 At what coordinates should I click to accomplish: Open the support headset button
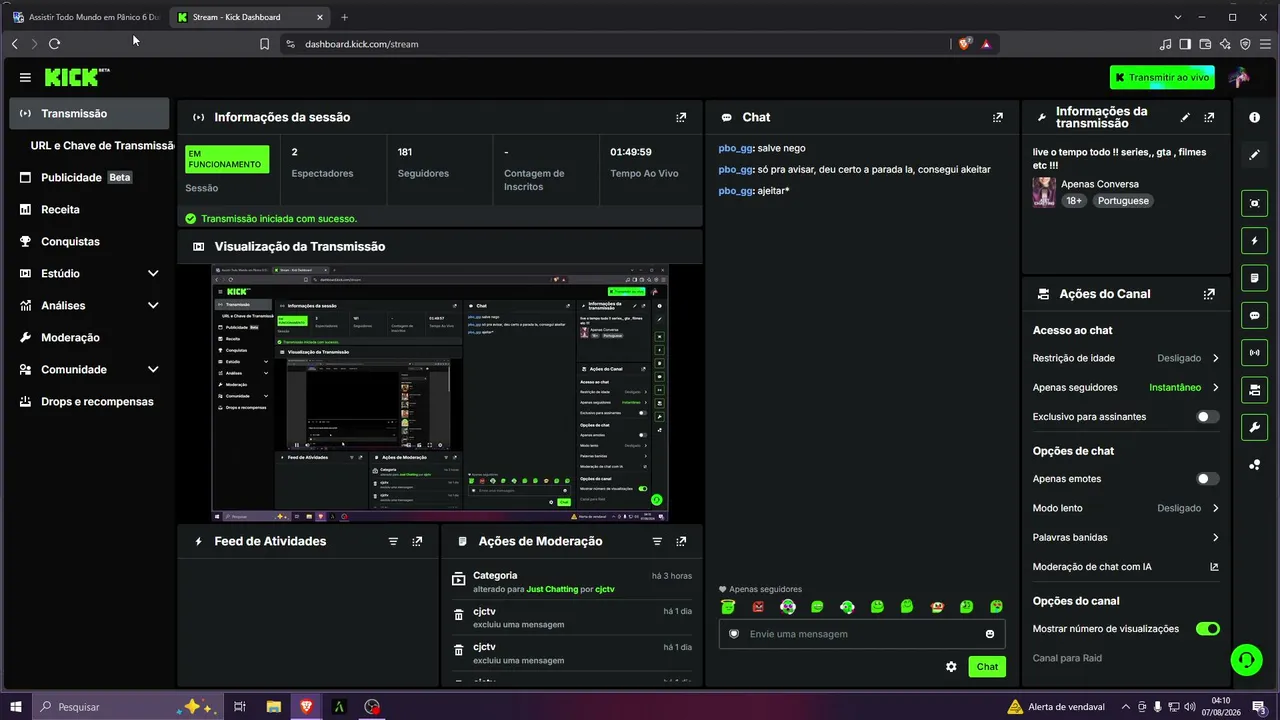click(x=1246, y=659)
